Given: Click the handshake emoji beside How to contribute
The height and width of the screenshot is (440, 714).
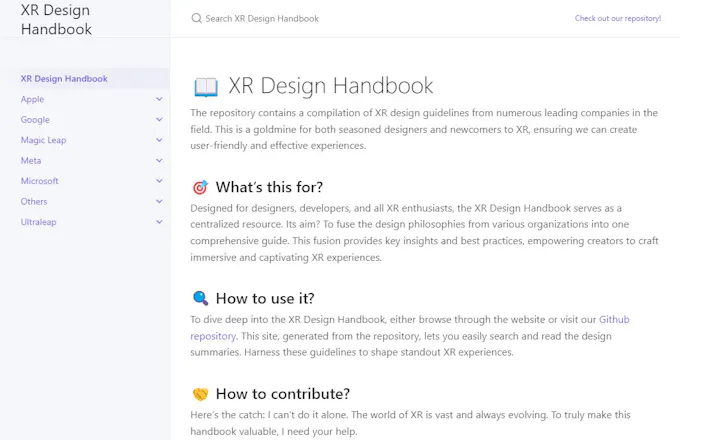Looking at the screenshot, I should (200, 394).
